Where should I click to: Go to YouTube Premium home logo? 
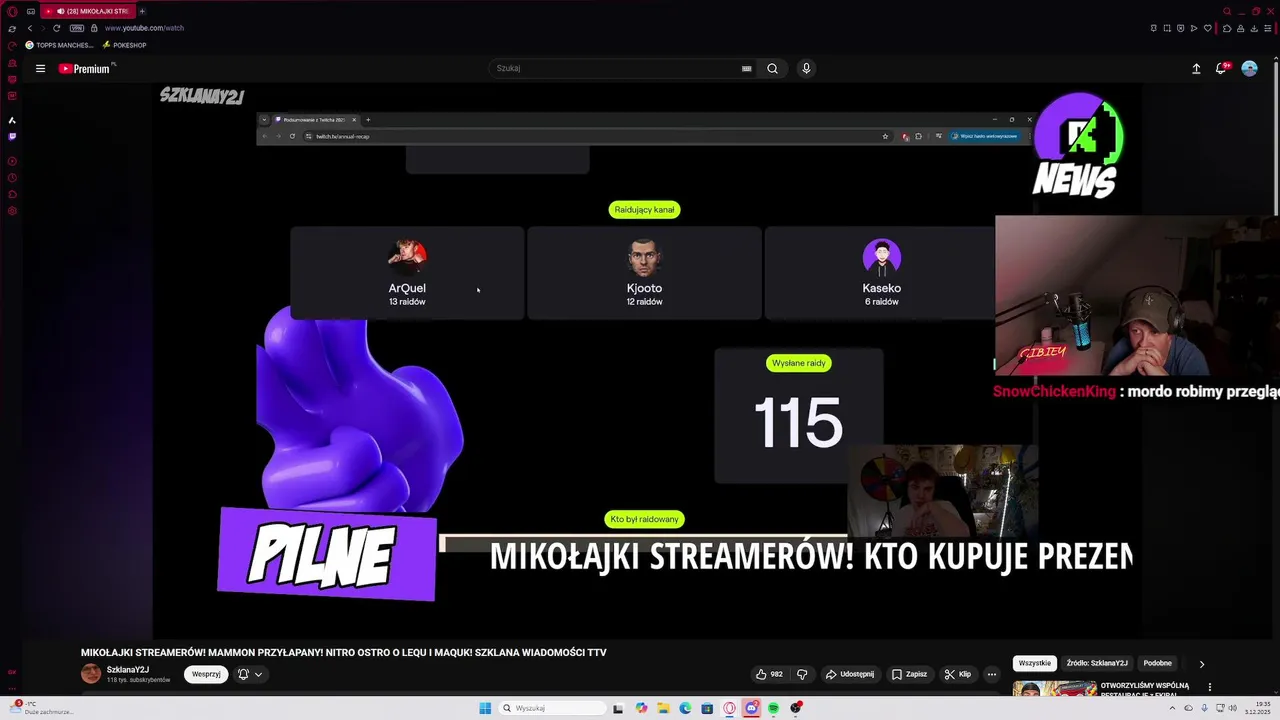(x=85, y=69)
